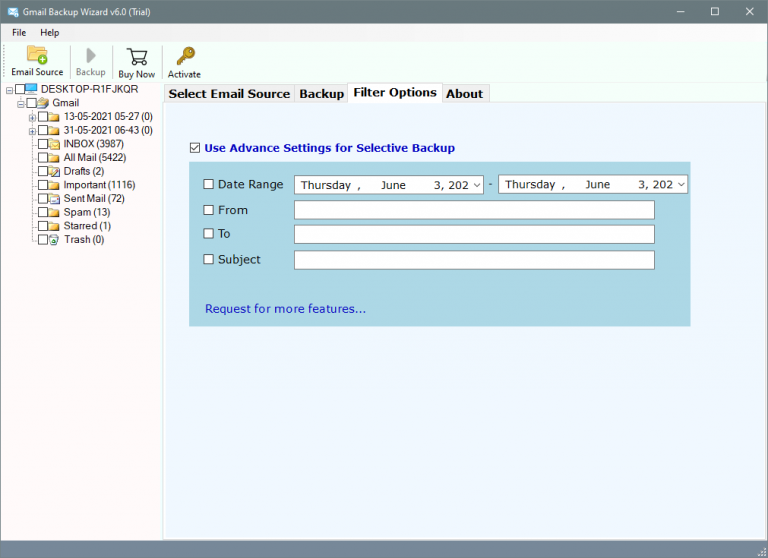Select the Filter Options tab
This screenshot has height=558, width=768.
point(395,93)
